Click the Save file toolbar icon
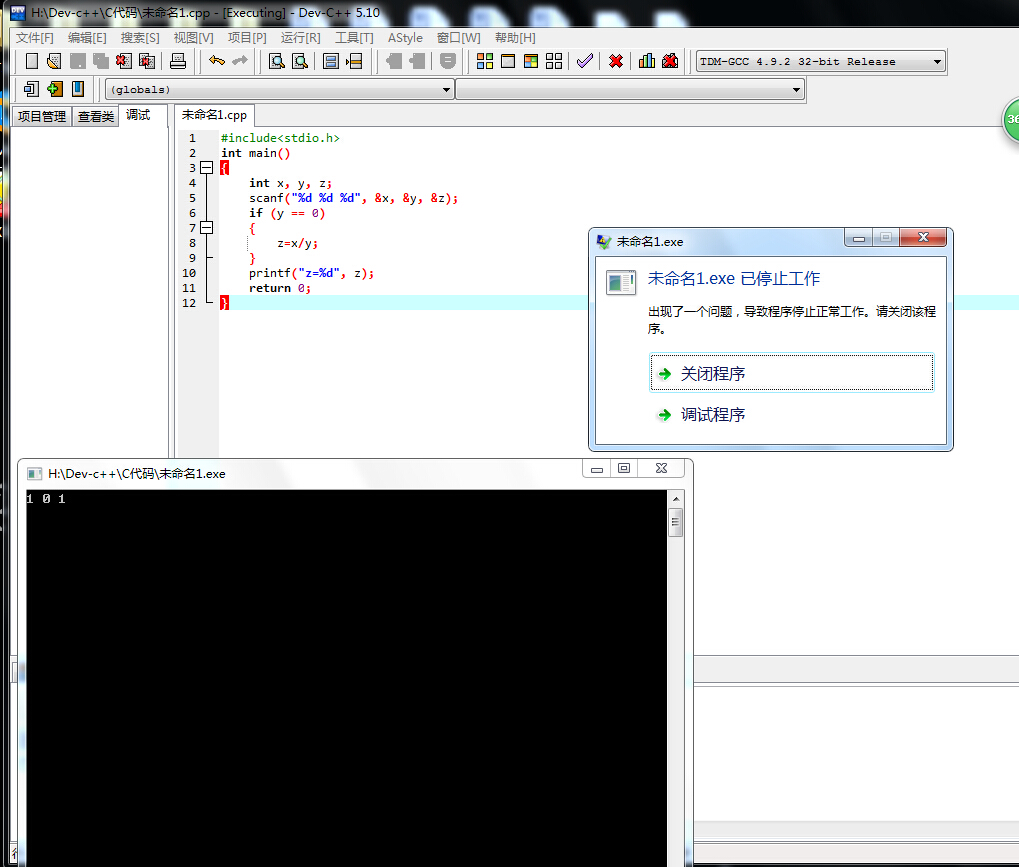Image resolution: width=1019 pixels, height=867 pixels. click(x=77, y=62)
